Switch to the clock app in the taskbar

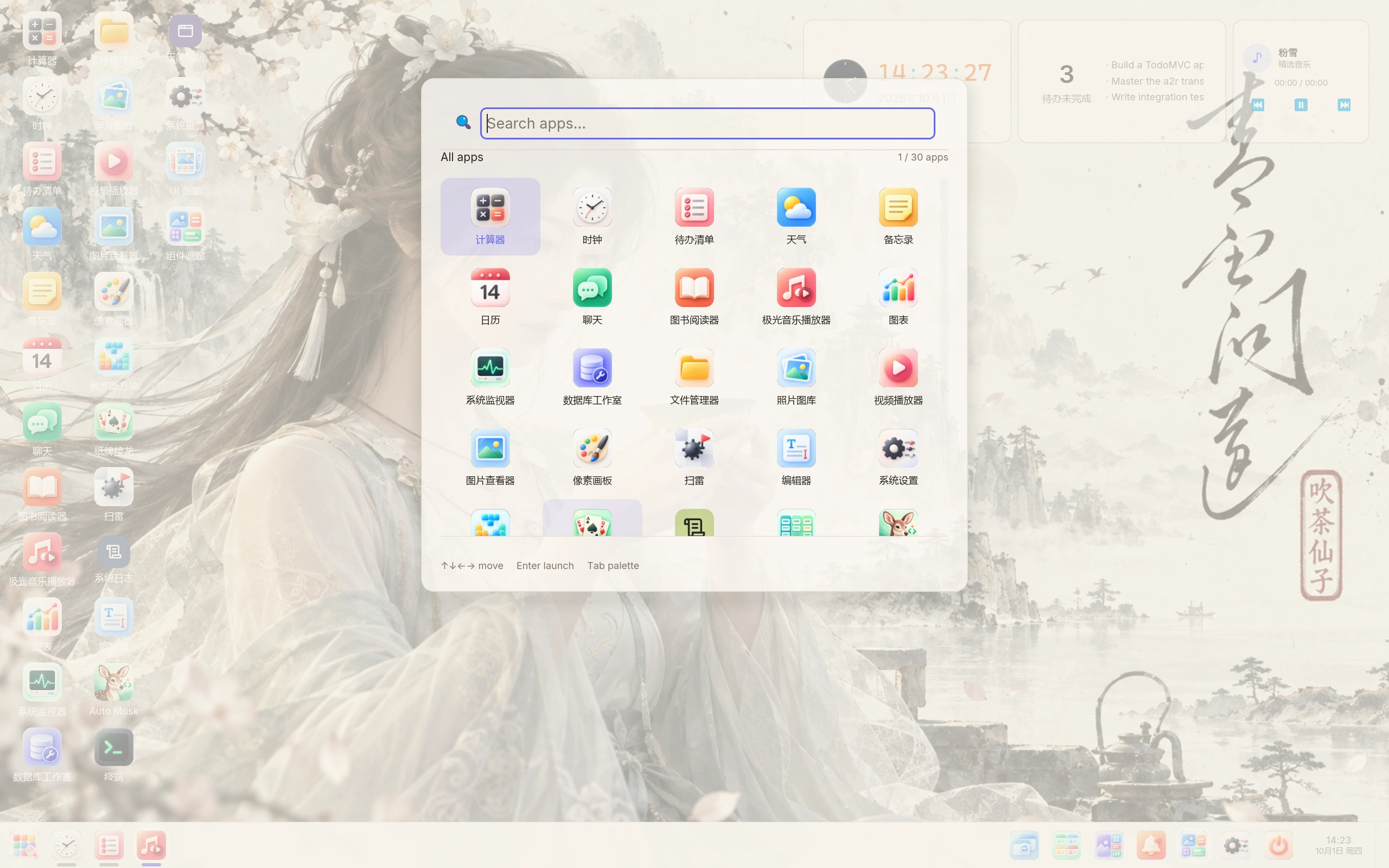[x=67, y=846]
